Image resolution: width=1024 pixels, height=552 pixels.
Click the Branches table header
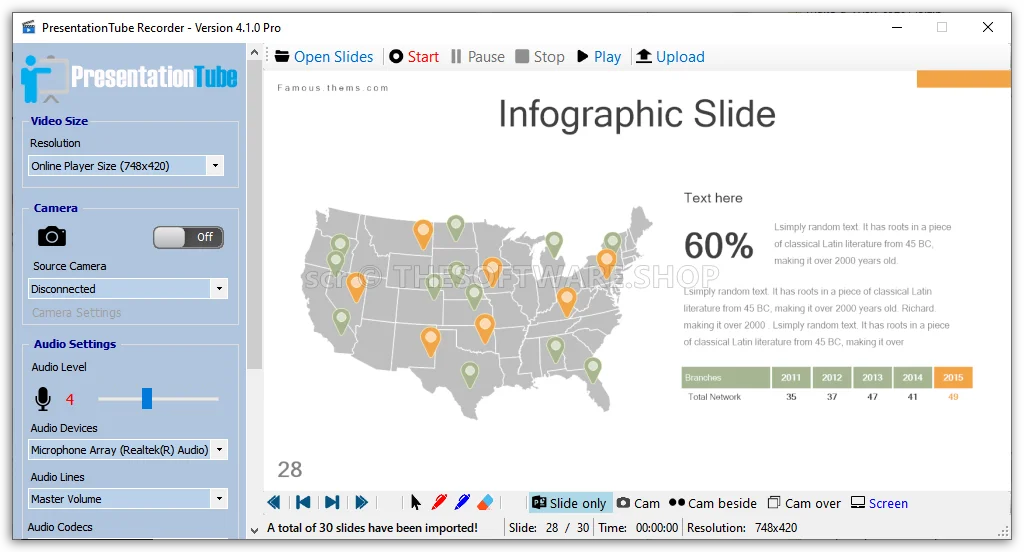(726, 378)
